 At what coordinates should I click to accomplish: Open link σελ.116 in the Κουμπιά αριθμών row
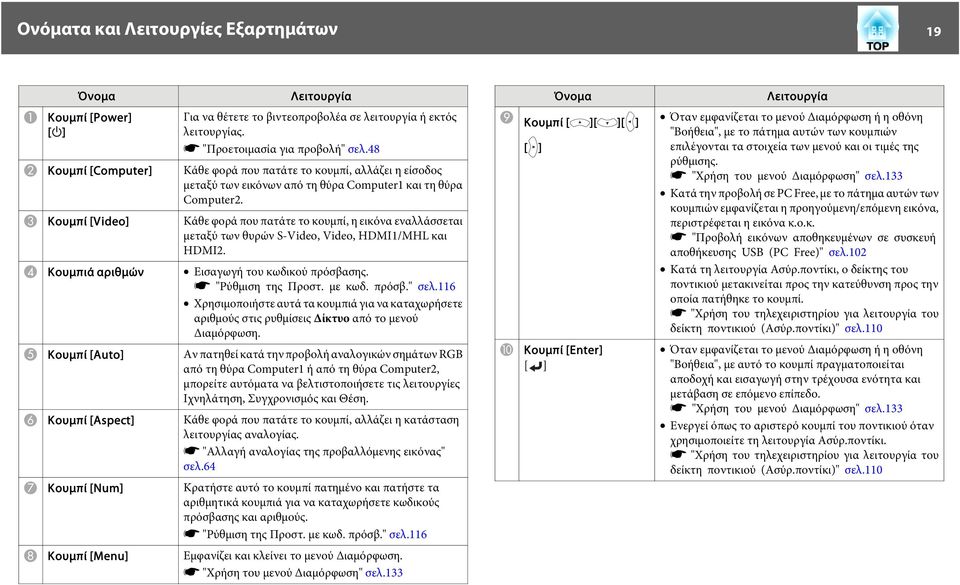[x=437, y=286]
